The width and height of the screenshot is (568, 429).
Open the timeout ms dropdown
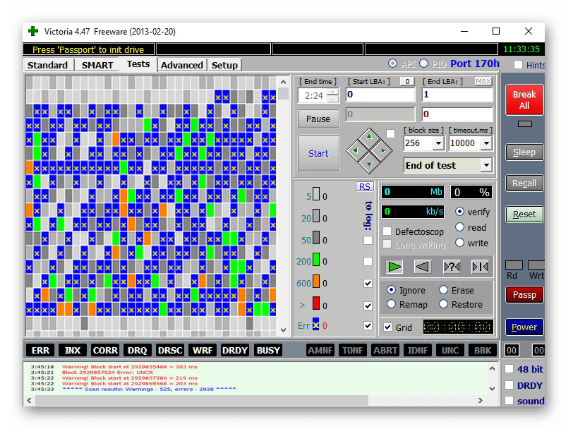pos(486,143)
